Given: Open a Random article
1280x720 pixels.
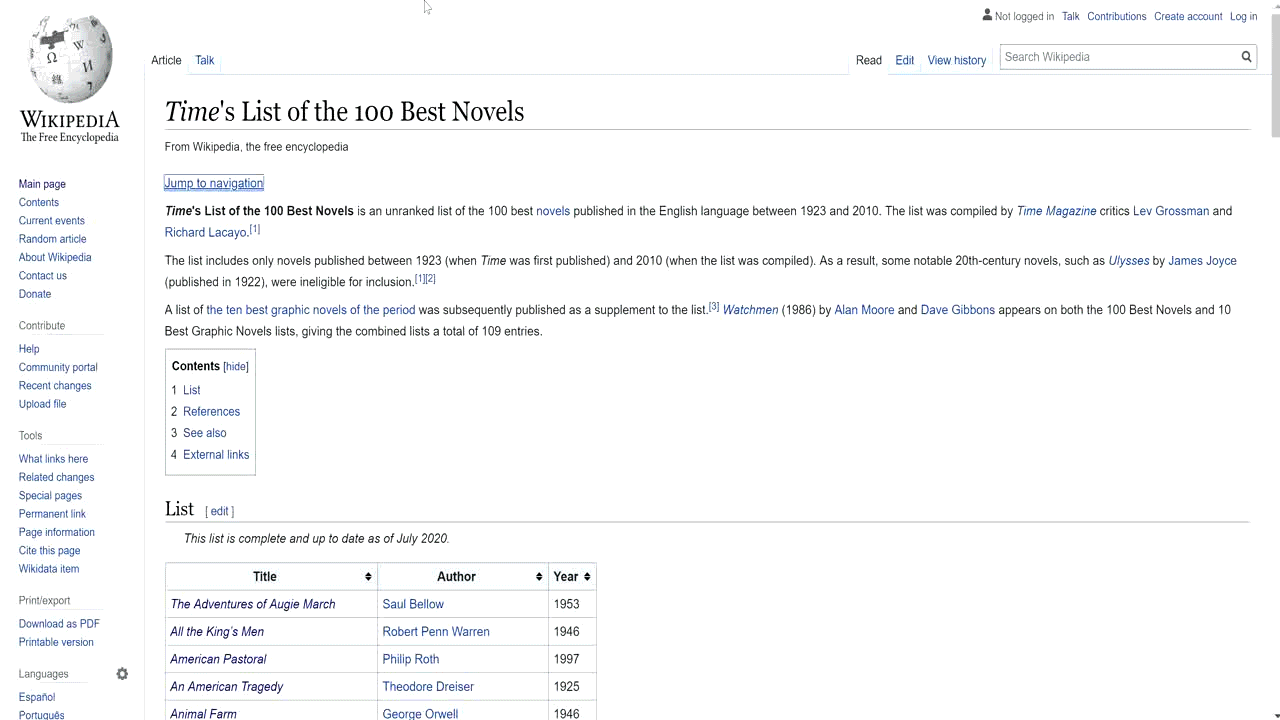Looking at the screenshot, I should pyautogui.click(x=53, y=239).
